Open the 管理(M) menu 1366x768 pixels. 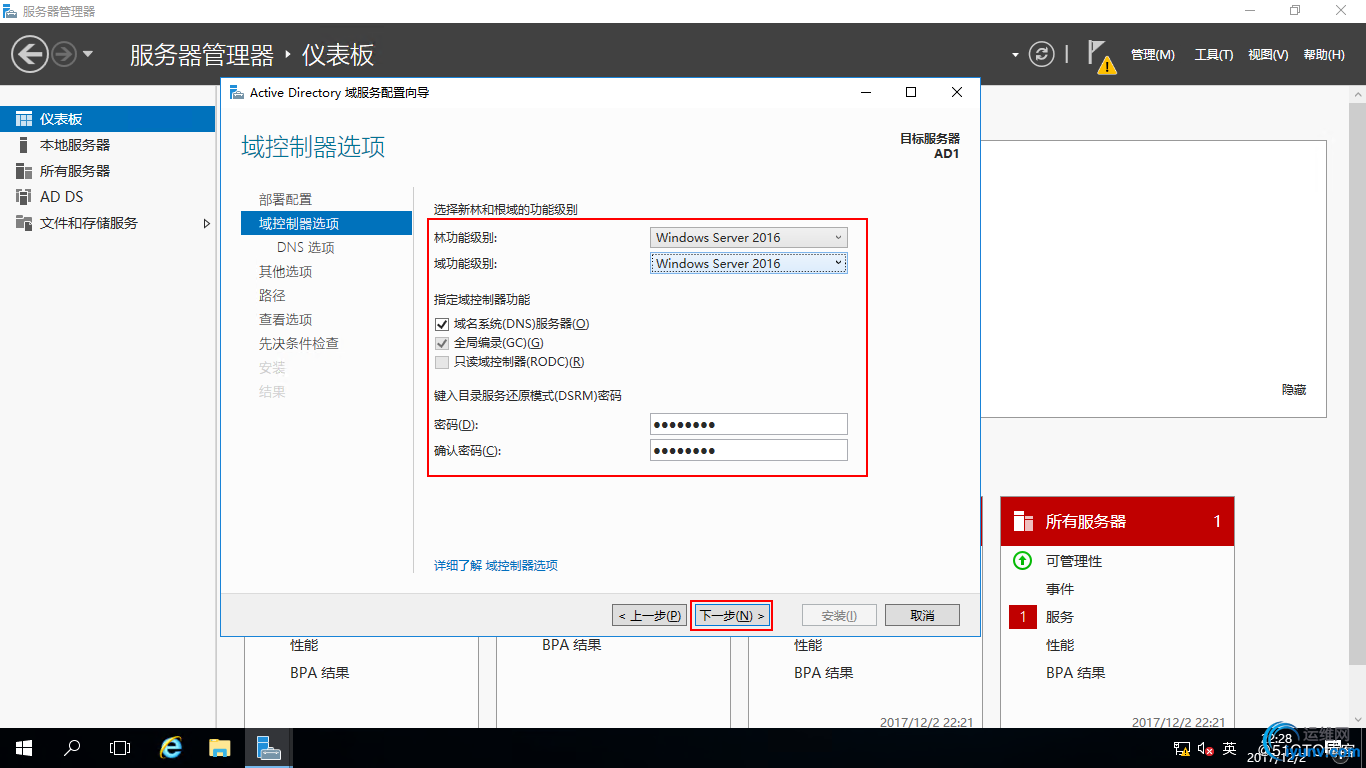[1153, 55]
